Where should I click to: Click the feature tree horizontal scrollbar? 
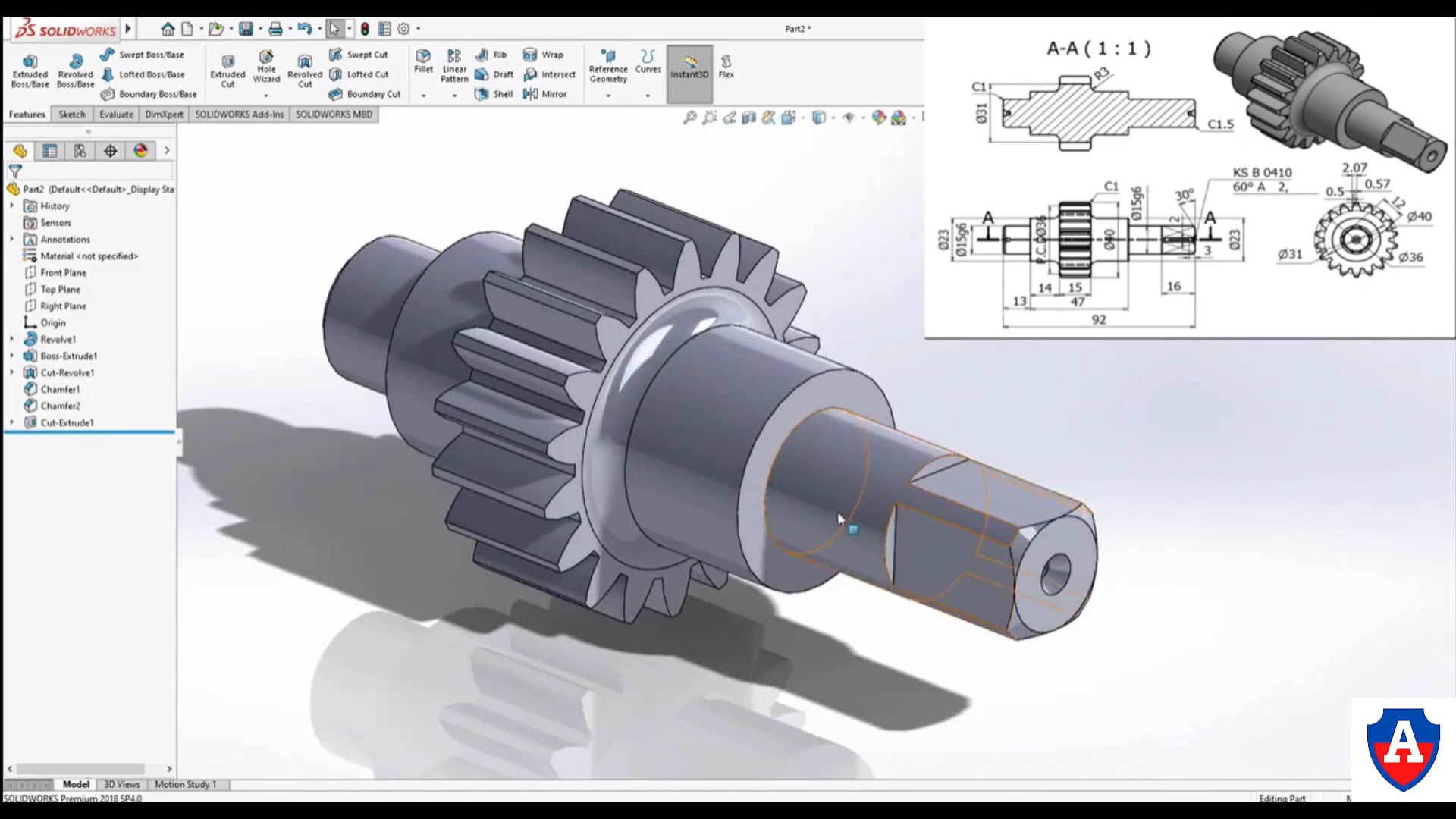pyautogui.click(x=80, y=768)
